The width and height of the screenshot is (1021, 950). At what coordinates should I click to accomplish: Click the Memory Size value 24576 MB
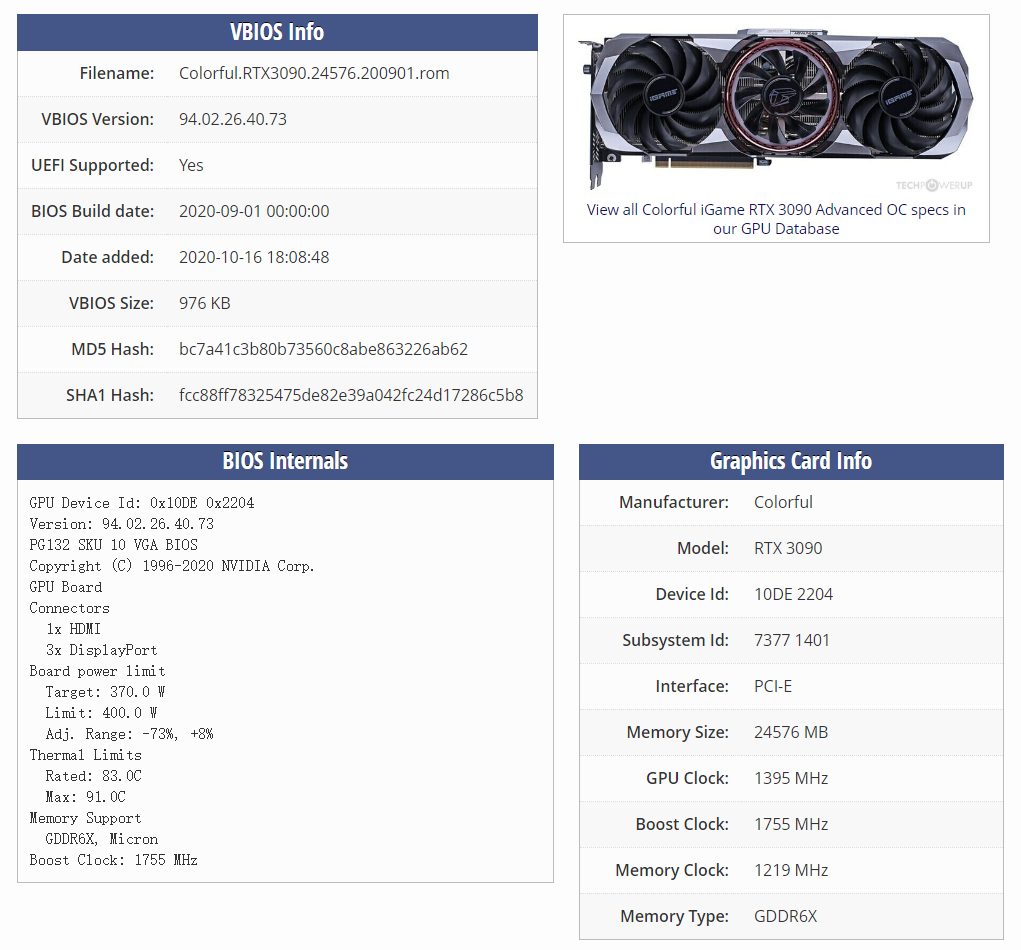[x=791, y=733]
